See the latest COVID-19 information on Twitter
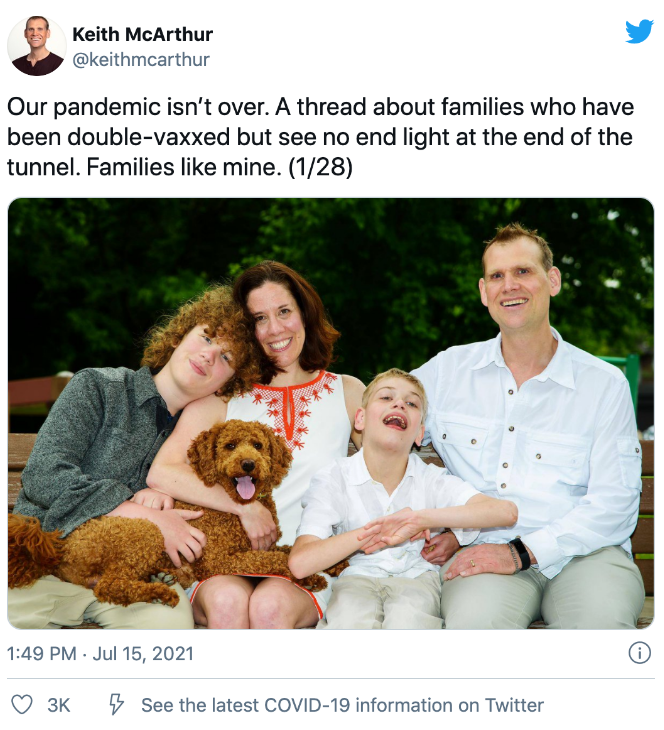The width and height of the screenshot is (664, 730). point(342,705)
